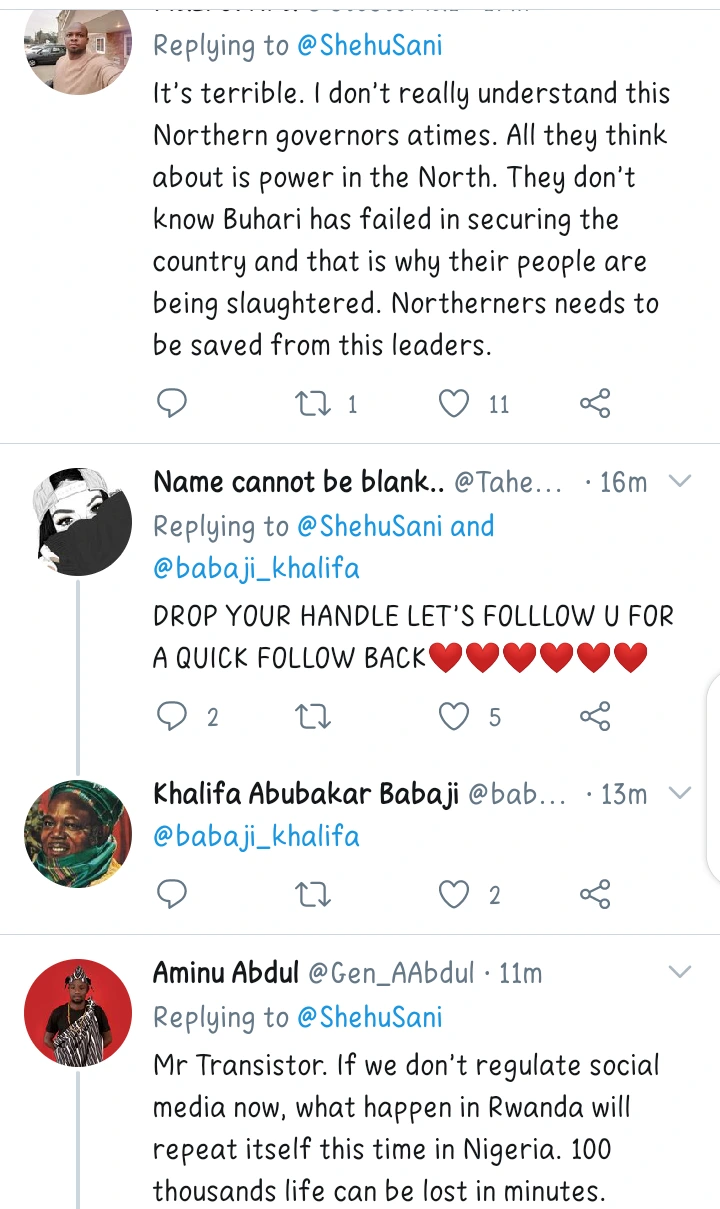
Task: Reply to the DROP YOUR HANDLE tweet
Action: tap(173, 716)
